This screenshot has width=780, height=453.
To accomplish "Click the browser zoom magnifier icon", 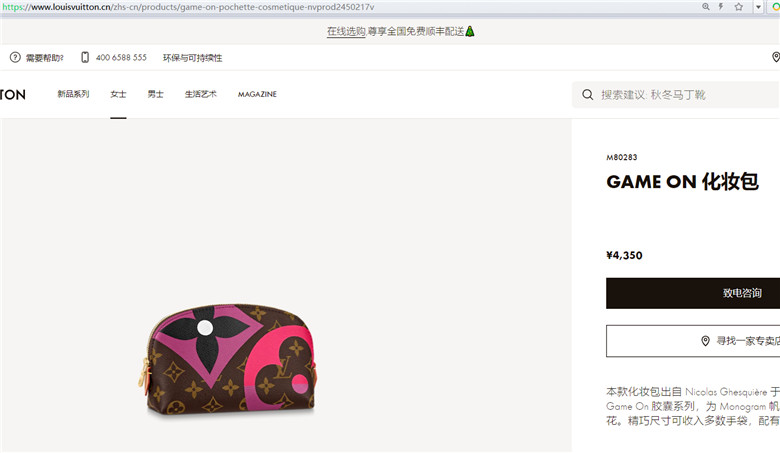I will [x=705, y=6].
